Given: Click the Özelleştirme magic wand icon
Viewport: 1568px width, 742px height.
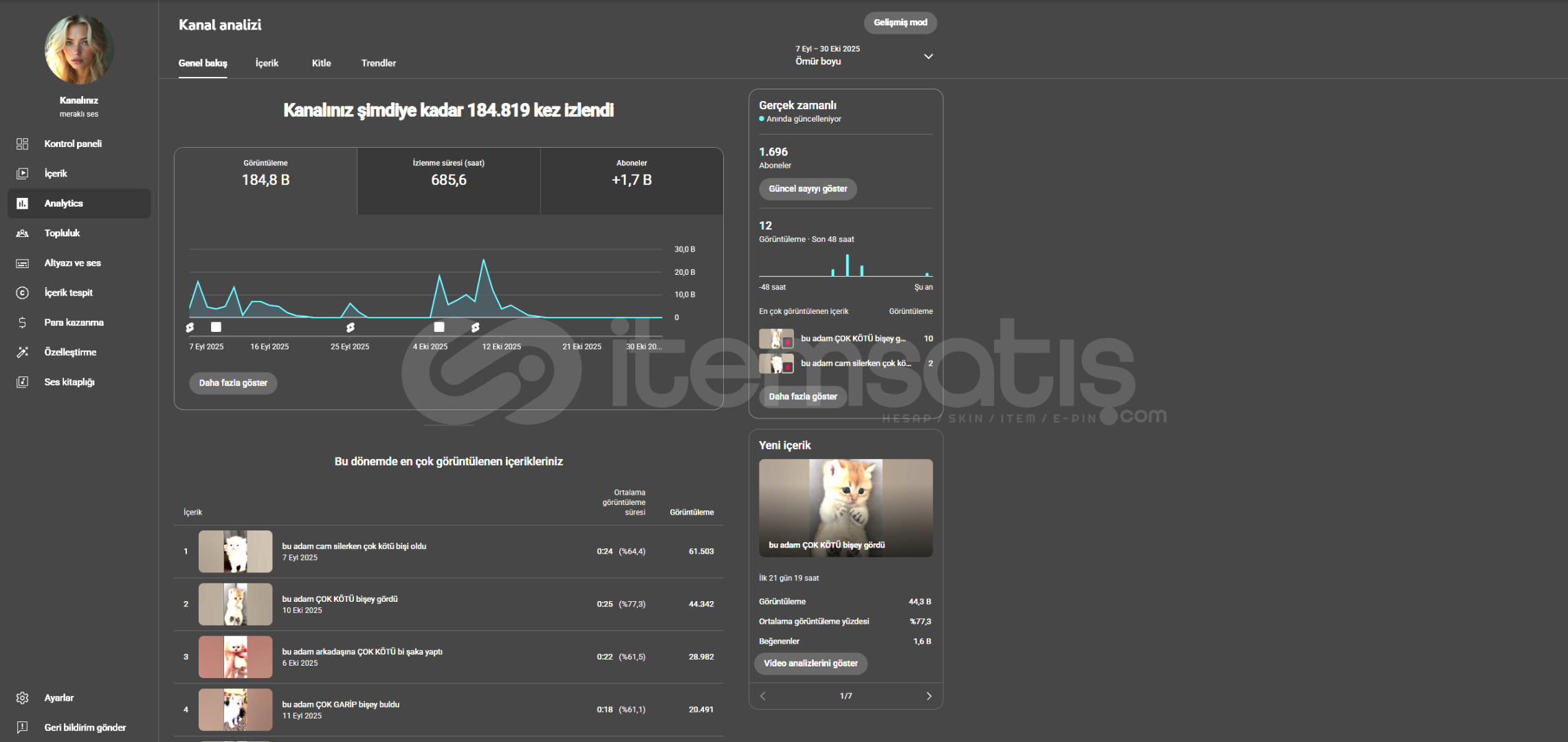Looking at the screenshot, I should coord(22,352).
